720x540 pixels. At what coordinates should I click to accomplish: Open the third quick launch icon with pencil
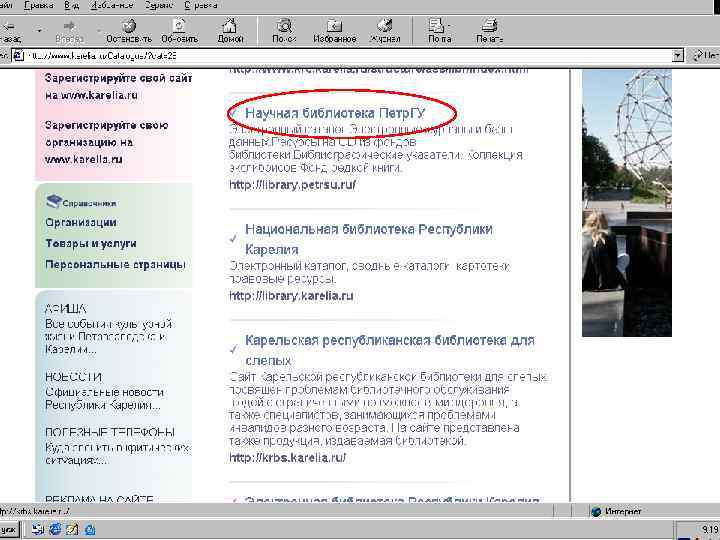click(x=72, y=529)
